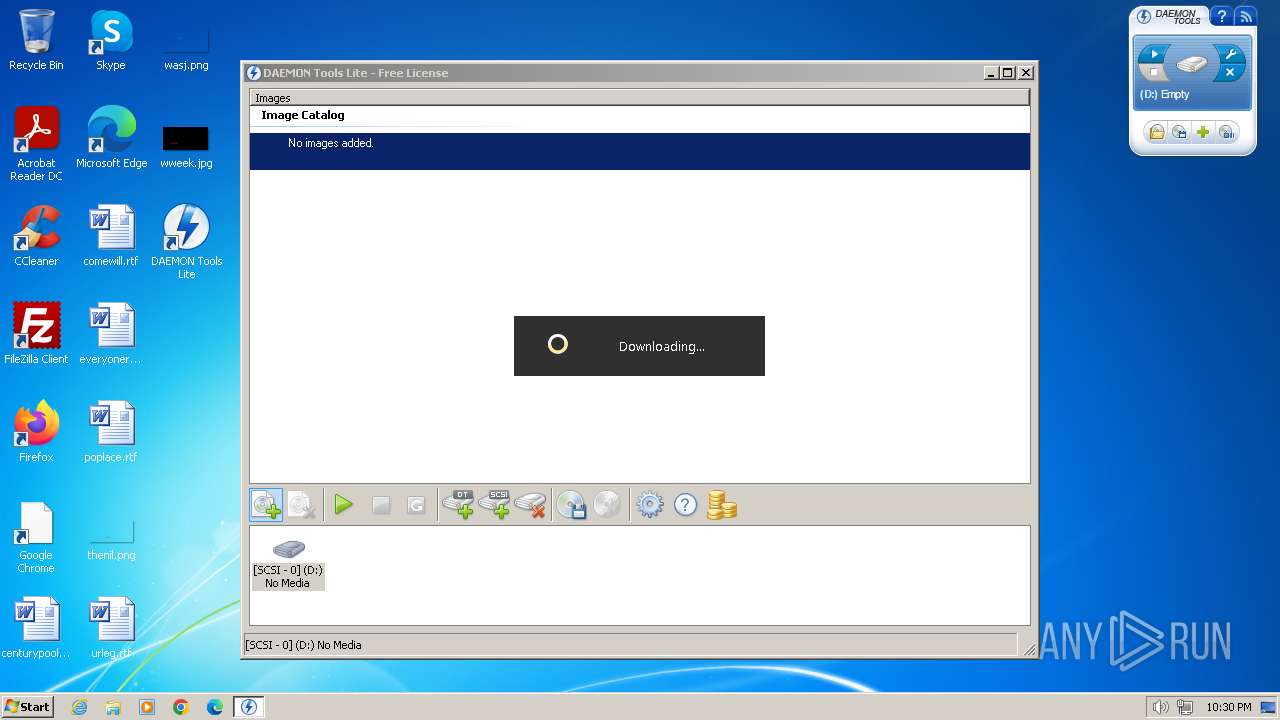Select the wasj.png desktop file

[186, 48]
